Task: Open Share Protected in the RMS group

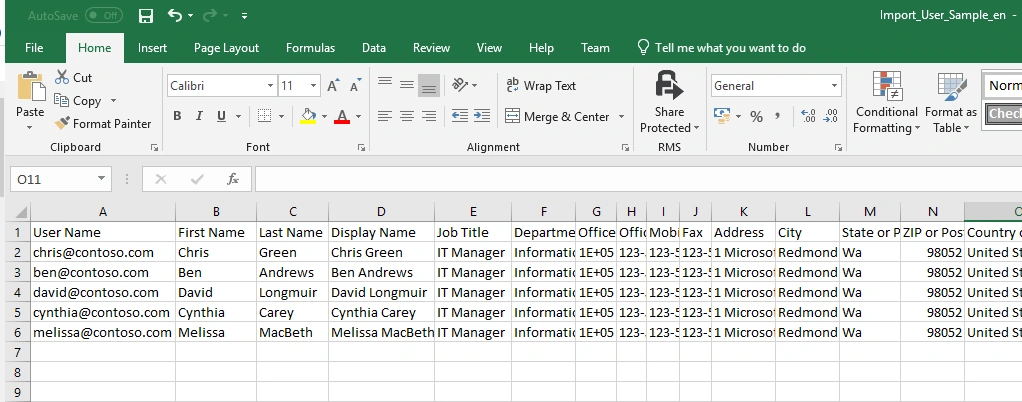Action: click(x=669, y=102)
